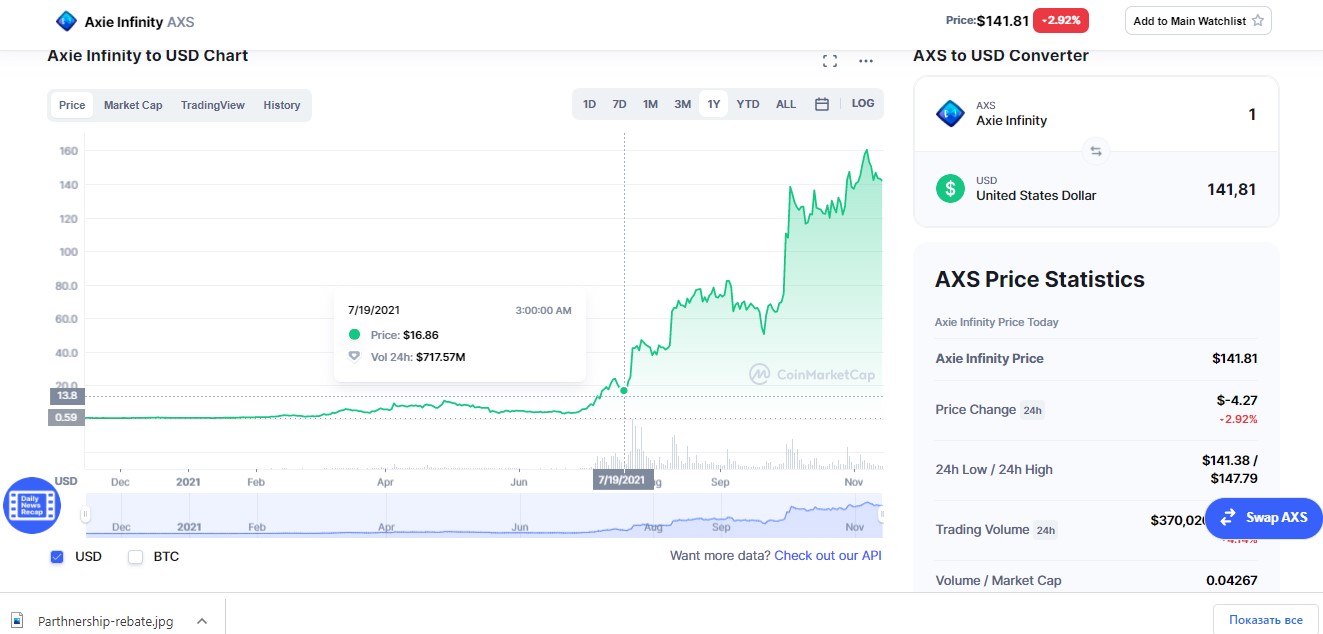The image size is (1323, 634).
Task: Click the USD amount value 141,81
Action: pos(1232,189)
